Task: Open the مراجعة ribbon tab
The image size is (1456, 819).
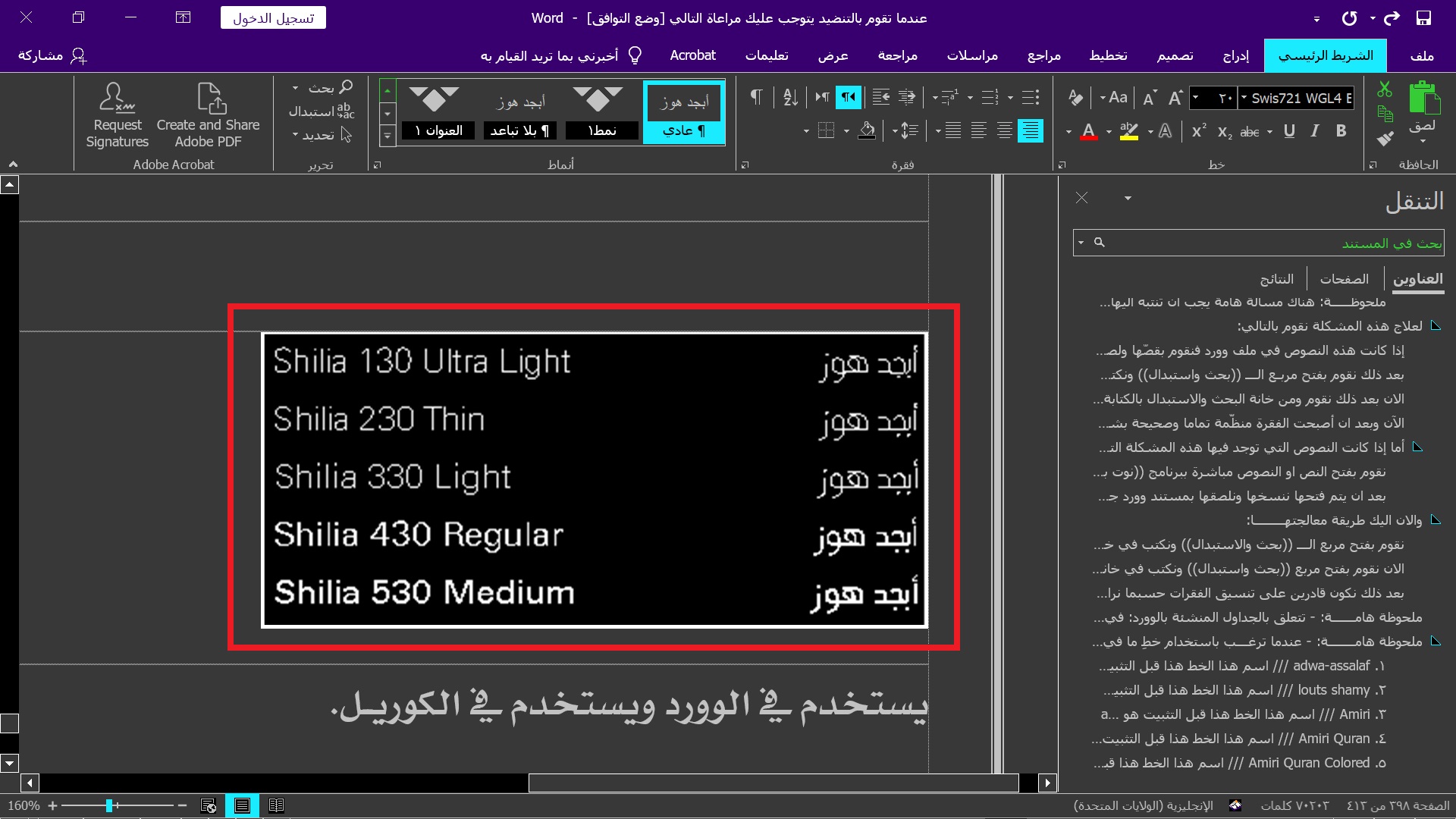Action: [897, 55]
